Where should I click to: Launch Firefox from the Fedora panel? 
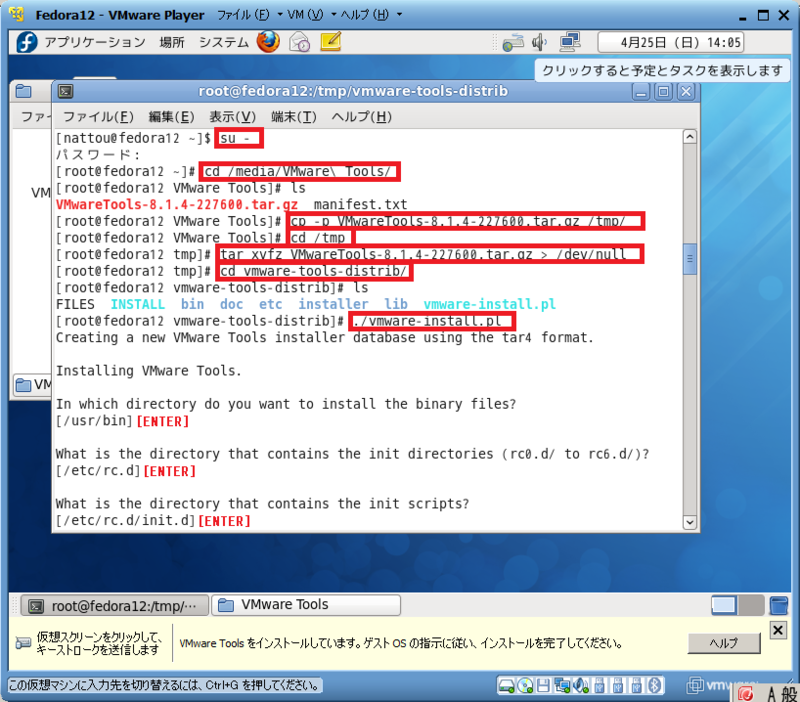[x=268, y=42]
